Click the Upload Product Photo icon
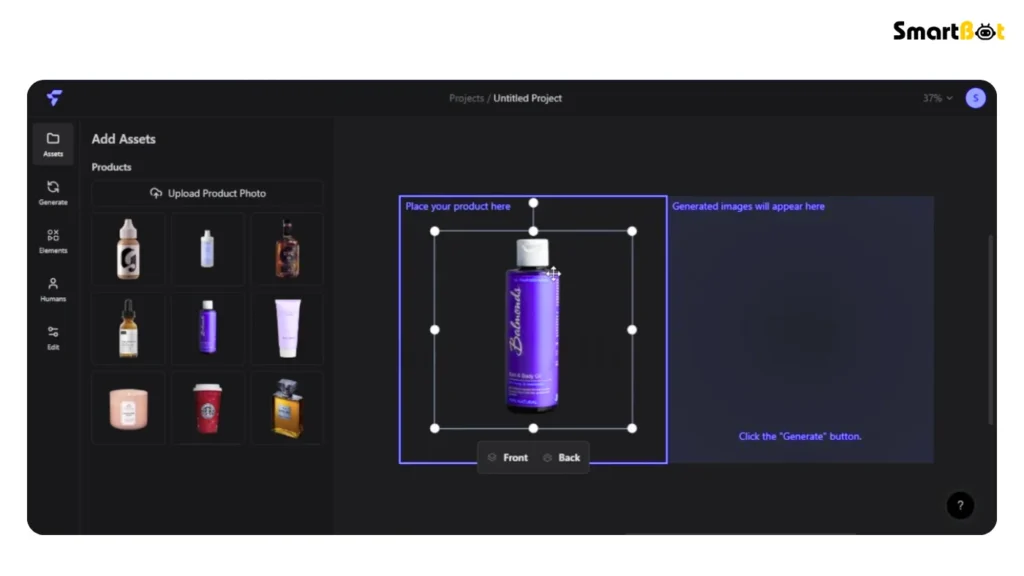The image size is (1024, 576). (157, 192)
